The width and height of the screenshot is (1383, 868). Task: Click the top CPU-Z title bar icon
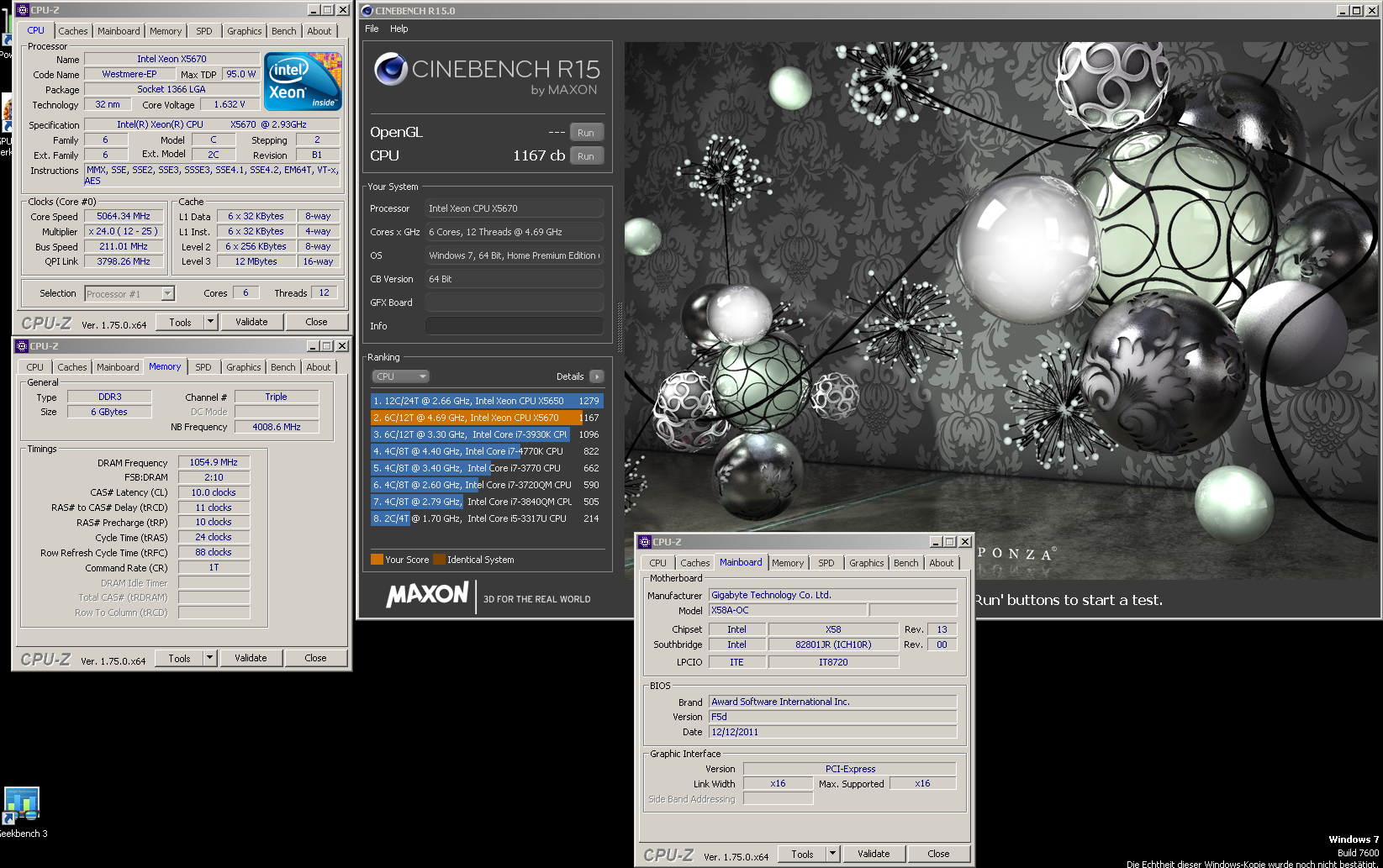click(23, 10)
